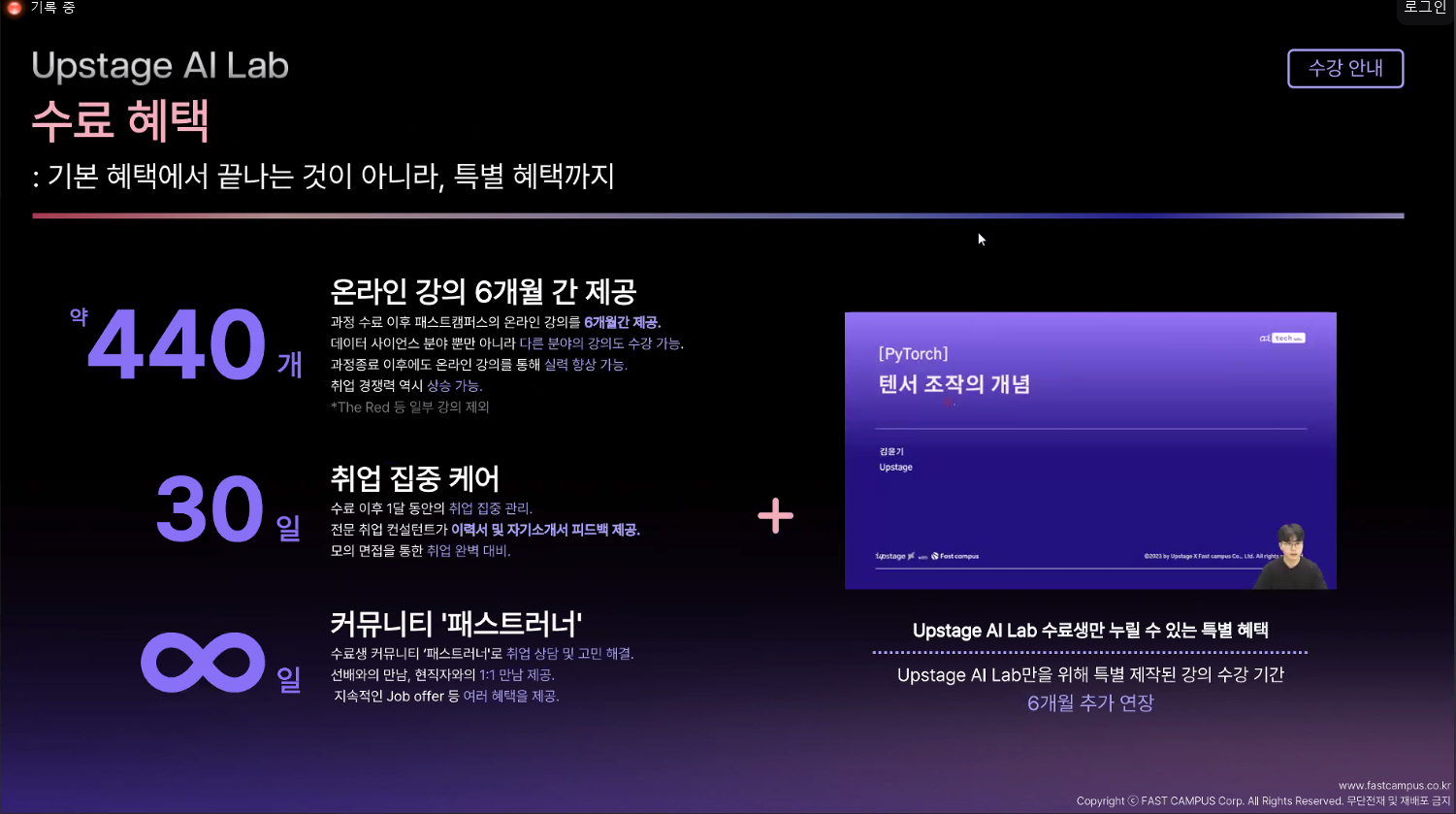Click the 커뮤니티 '패스트러너' heading
The width and height of the screenshot is (1456, 814).
[x=456, y=623]
